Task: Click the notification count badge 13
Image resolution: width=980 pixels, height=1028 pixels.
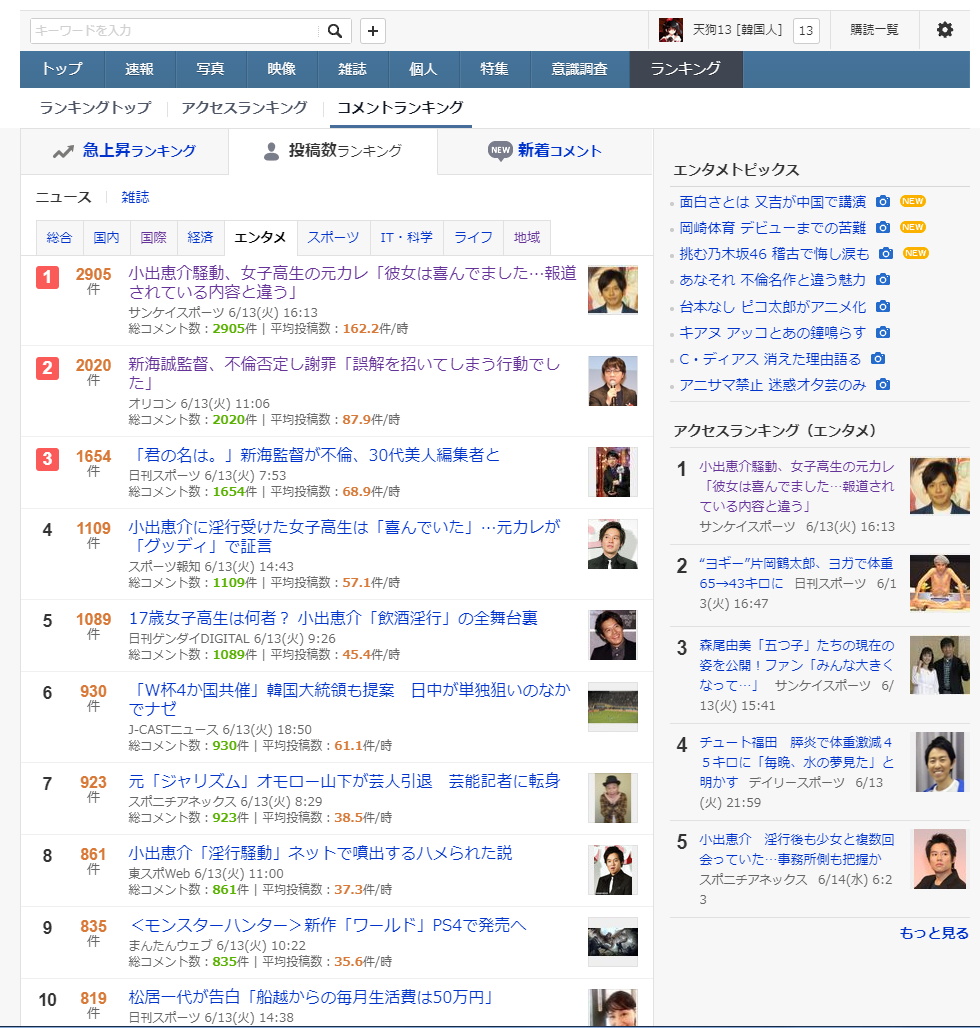Action: pyautogui.click(x=805, y=31)
